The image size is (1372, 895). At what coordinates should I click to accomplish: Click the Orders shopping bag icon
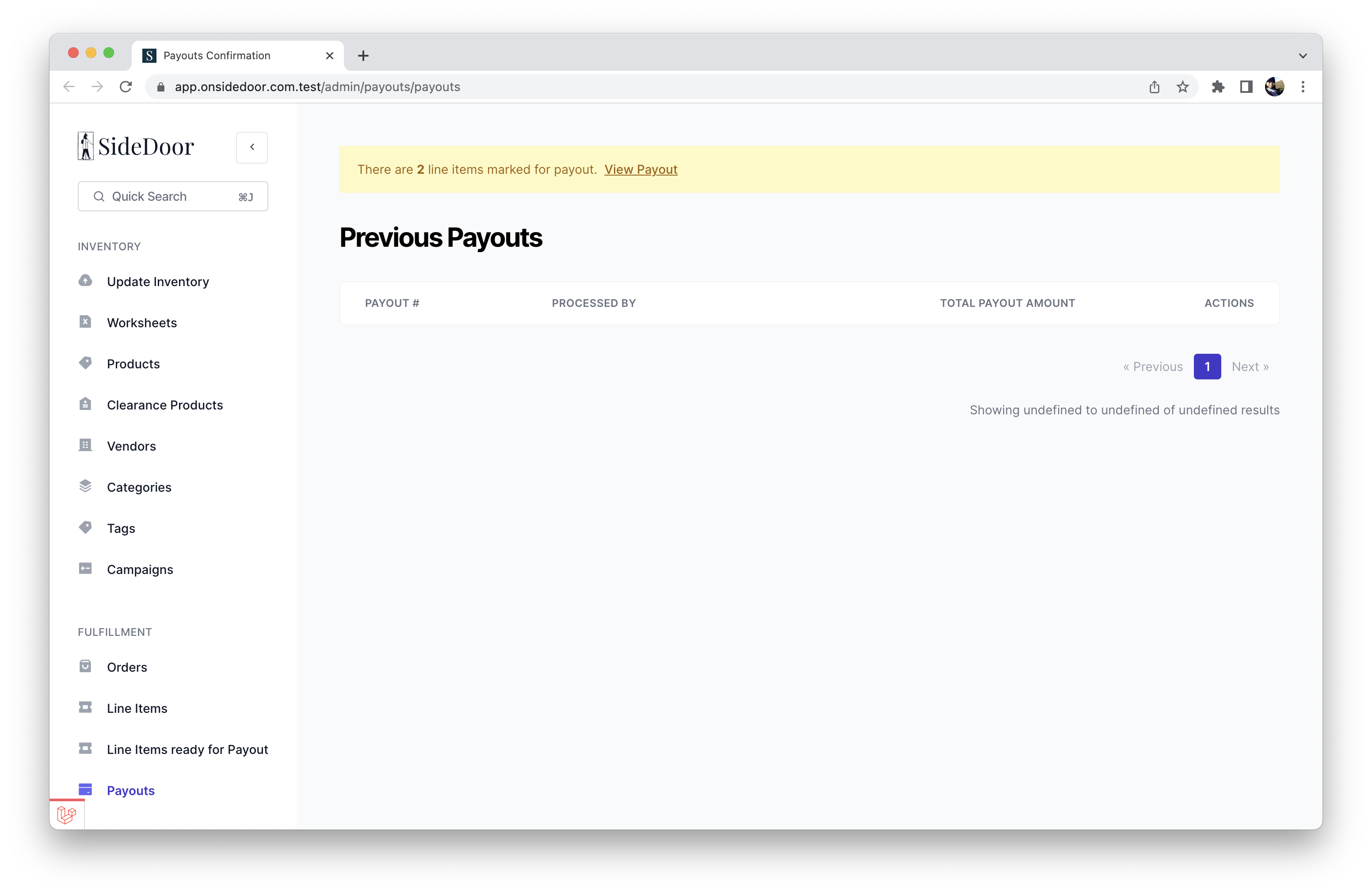(x=85, y=666)
